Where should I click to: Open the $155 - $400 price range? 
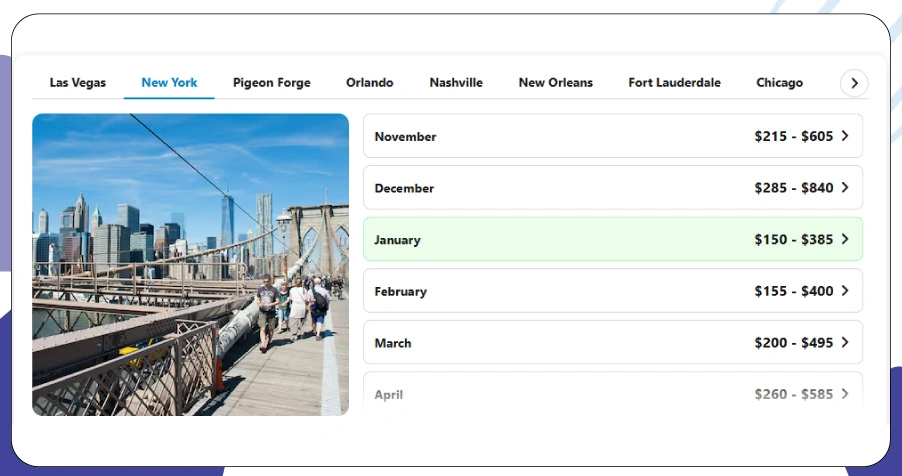coord(793,291)
